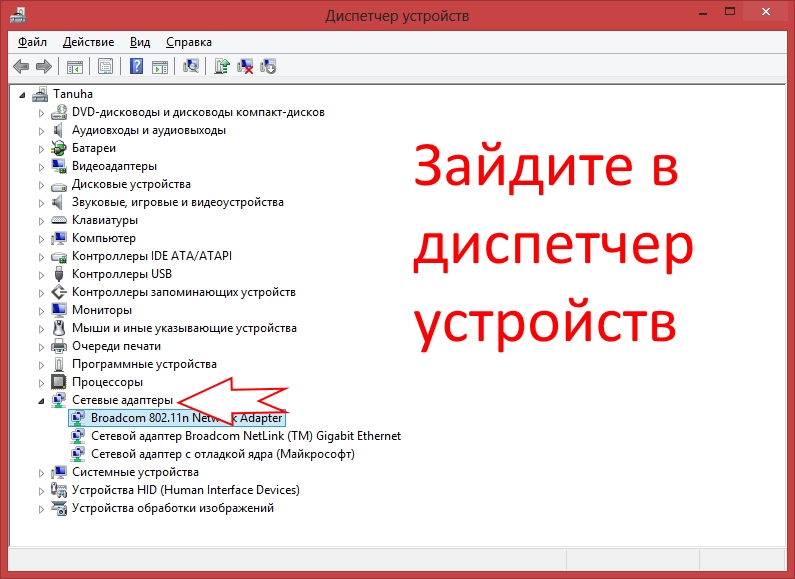Click the Uninstall device red X icon
The width and height of the screenshot is (795, 579).
pos(245,66)
